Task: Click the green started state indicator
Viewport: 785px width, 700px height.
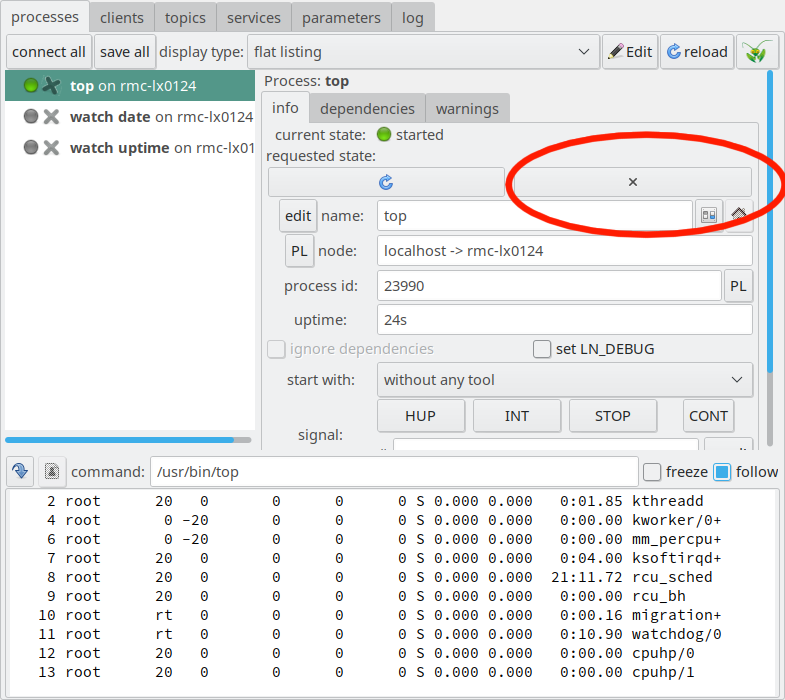Action: point(384,135)
